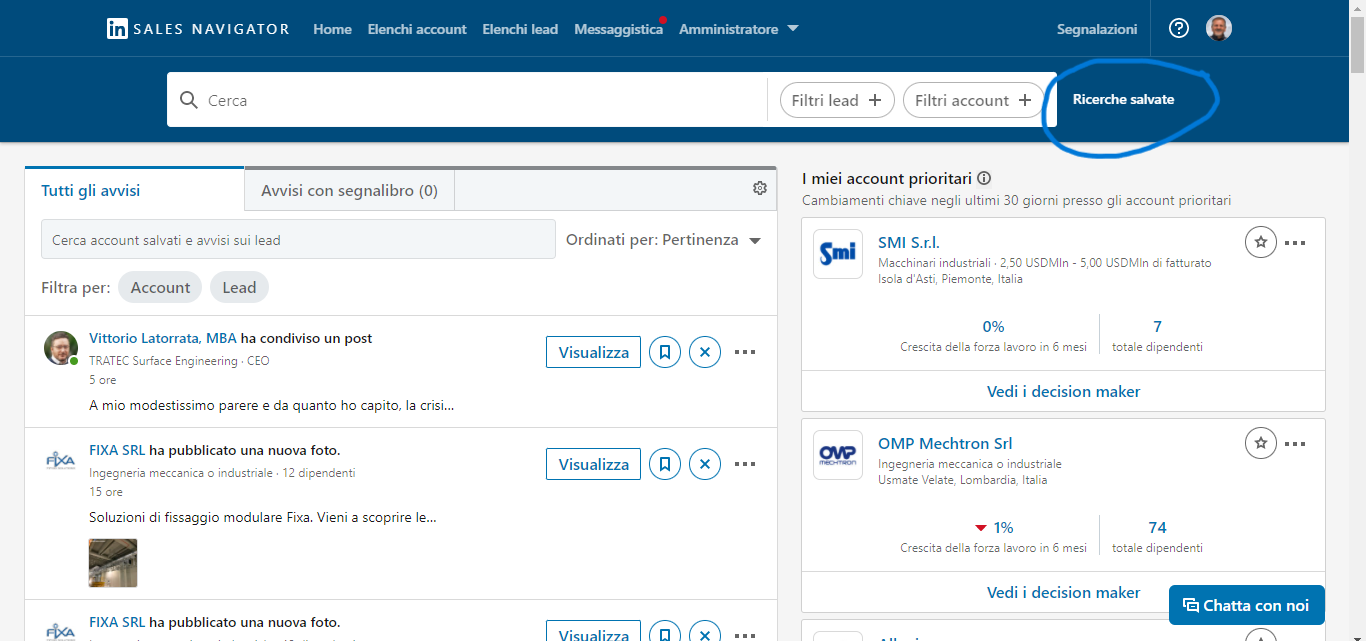Open Elenchi lead menu item
This screenshot has width=1366, height=641.
click(x=520, y=29)
